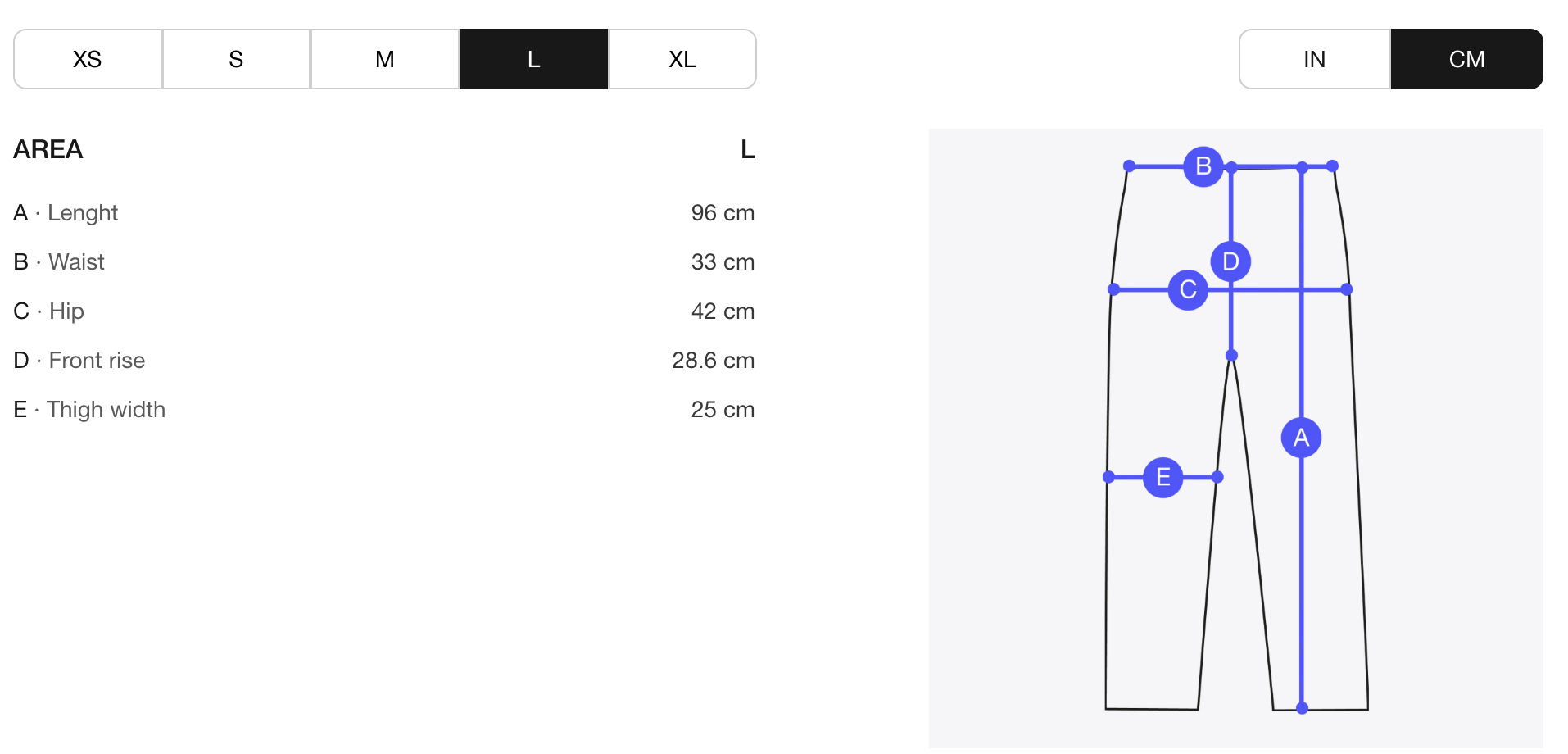Click the E thigh width marker

pyautogui.click(x=1162, y=477)
